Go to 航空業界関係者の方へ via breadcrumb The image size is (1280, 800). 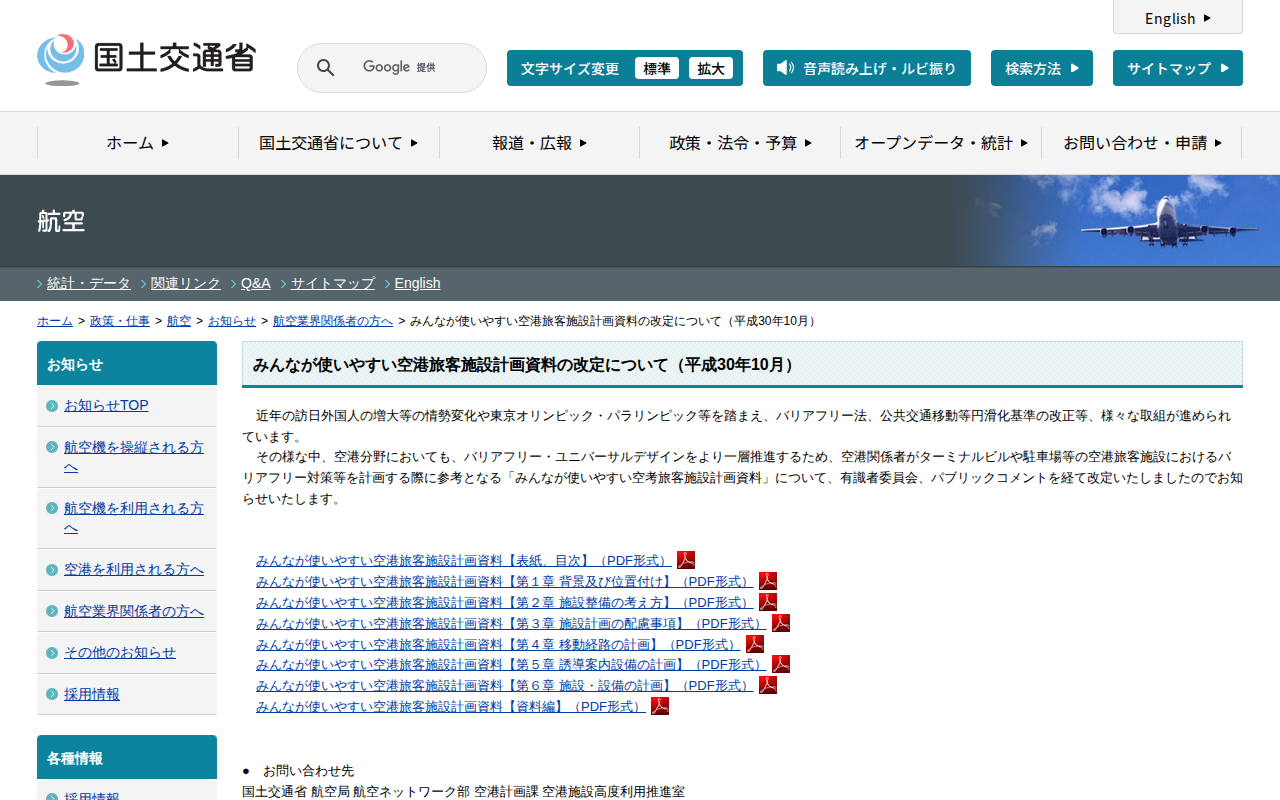point(333,321)
